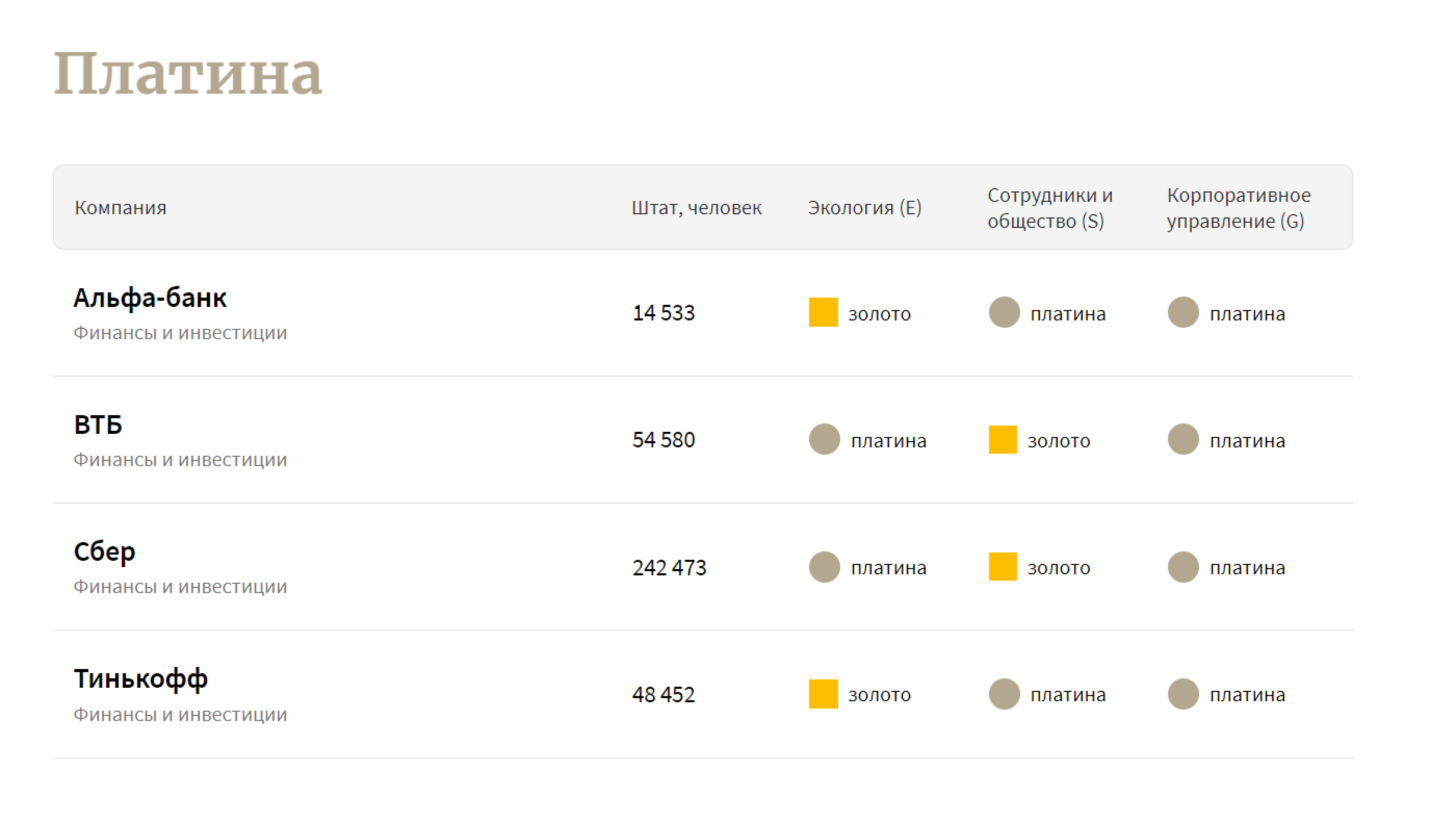Screen dimensions: 1456x823
Task: Click Альфа-банк platinum circle under Сотрудники и общество
Action: coord(1004,312)
